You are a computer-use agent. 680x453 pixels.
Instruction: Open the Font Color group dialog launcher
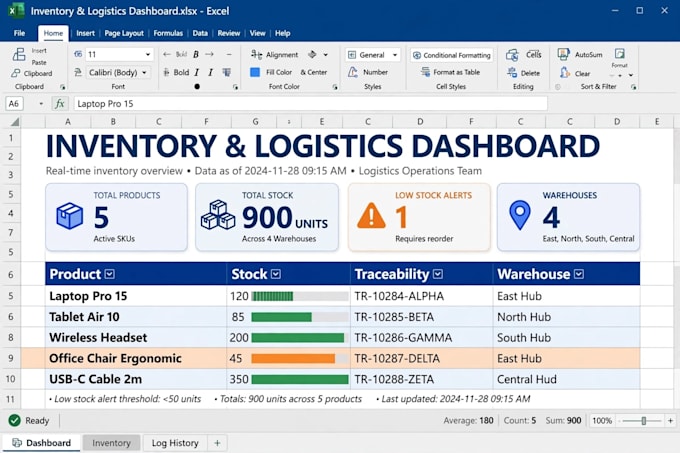(x=335, y=87)
